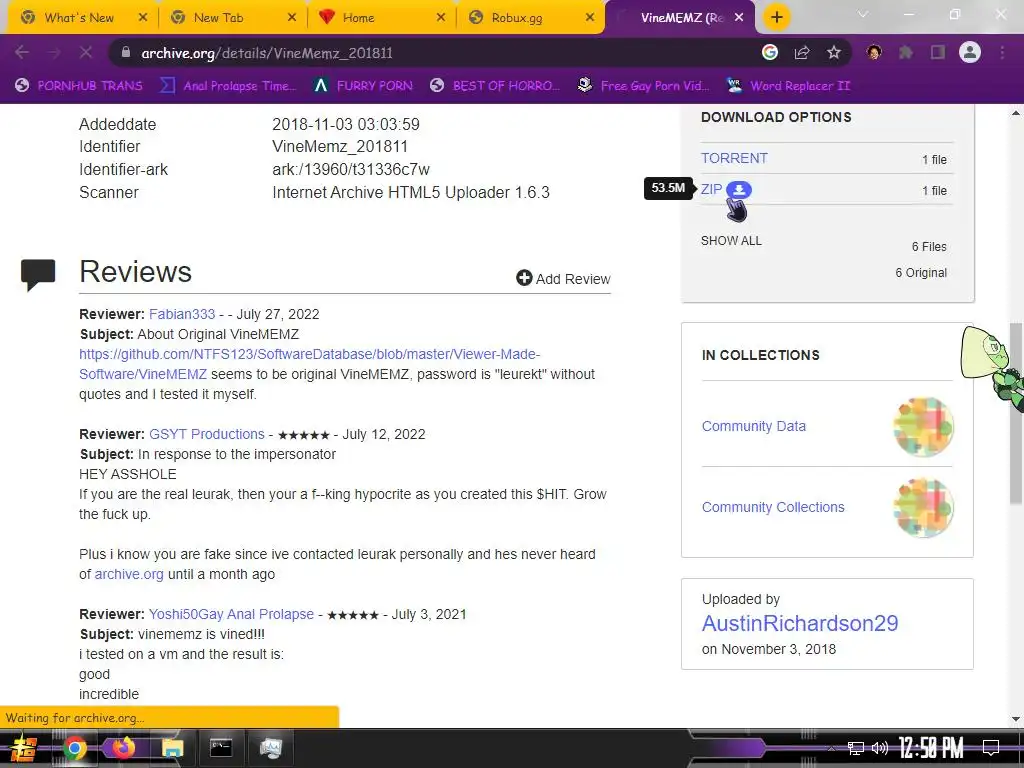1024x768 pixels.
Task: Switch to the New Tab tab
Action: click(218, 18)
